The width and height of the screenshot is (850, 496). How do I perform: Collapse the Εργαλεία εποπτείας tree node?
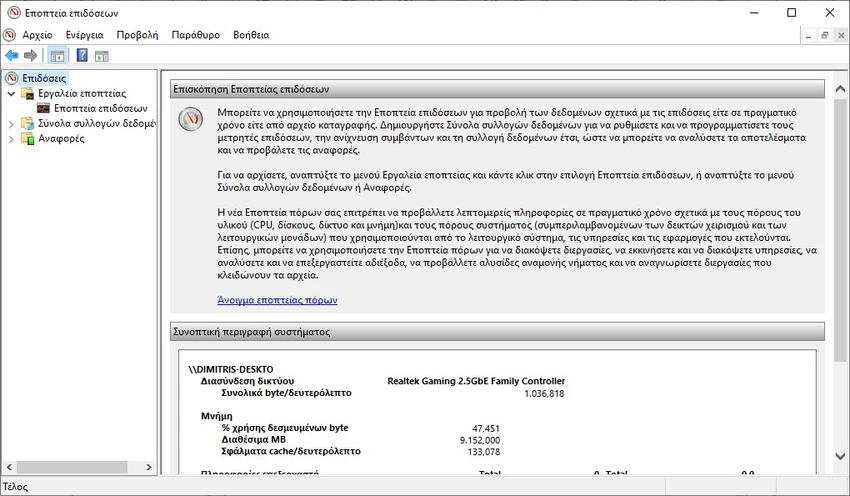[11, 94]
